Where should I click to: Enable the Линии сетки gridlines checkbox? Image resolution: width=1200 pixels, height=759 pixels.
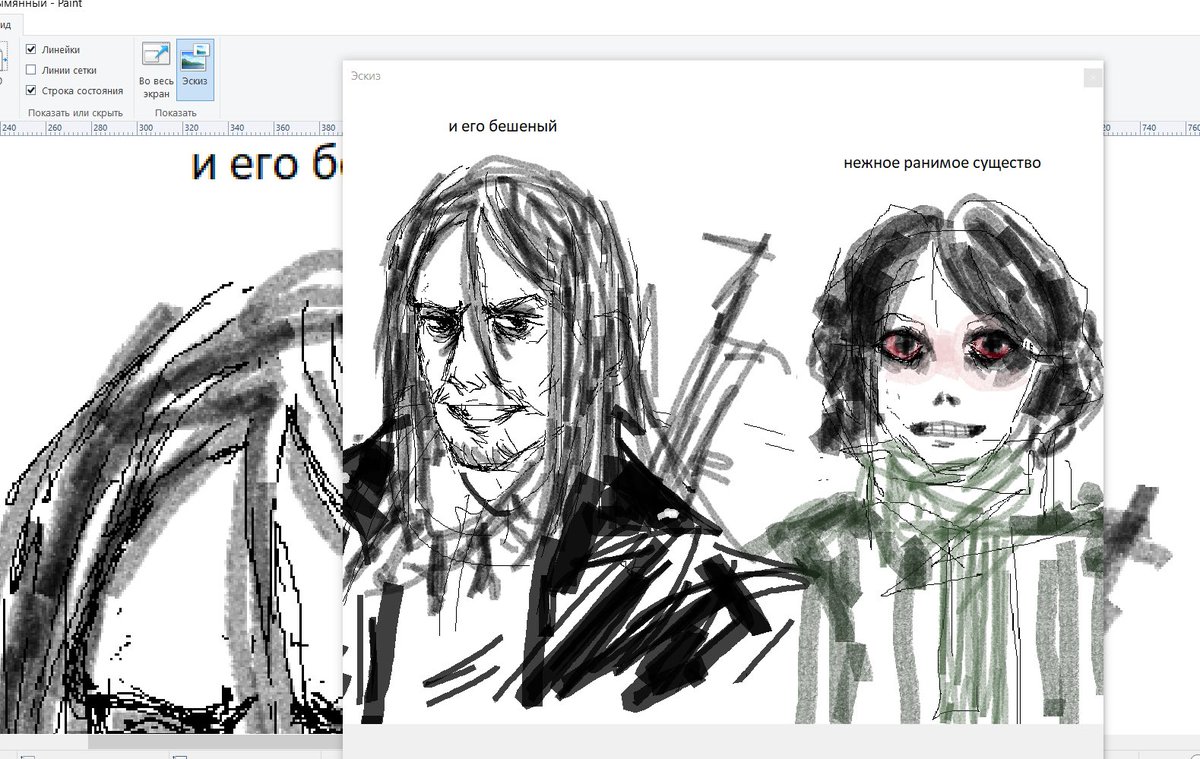point(31,70)
